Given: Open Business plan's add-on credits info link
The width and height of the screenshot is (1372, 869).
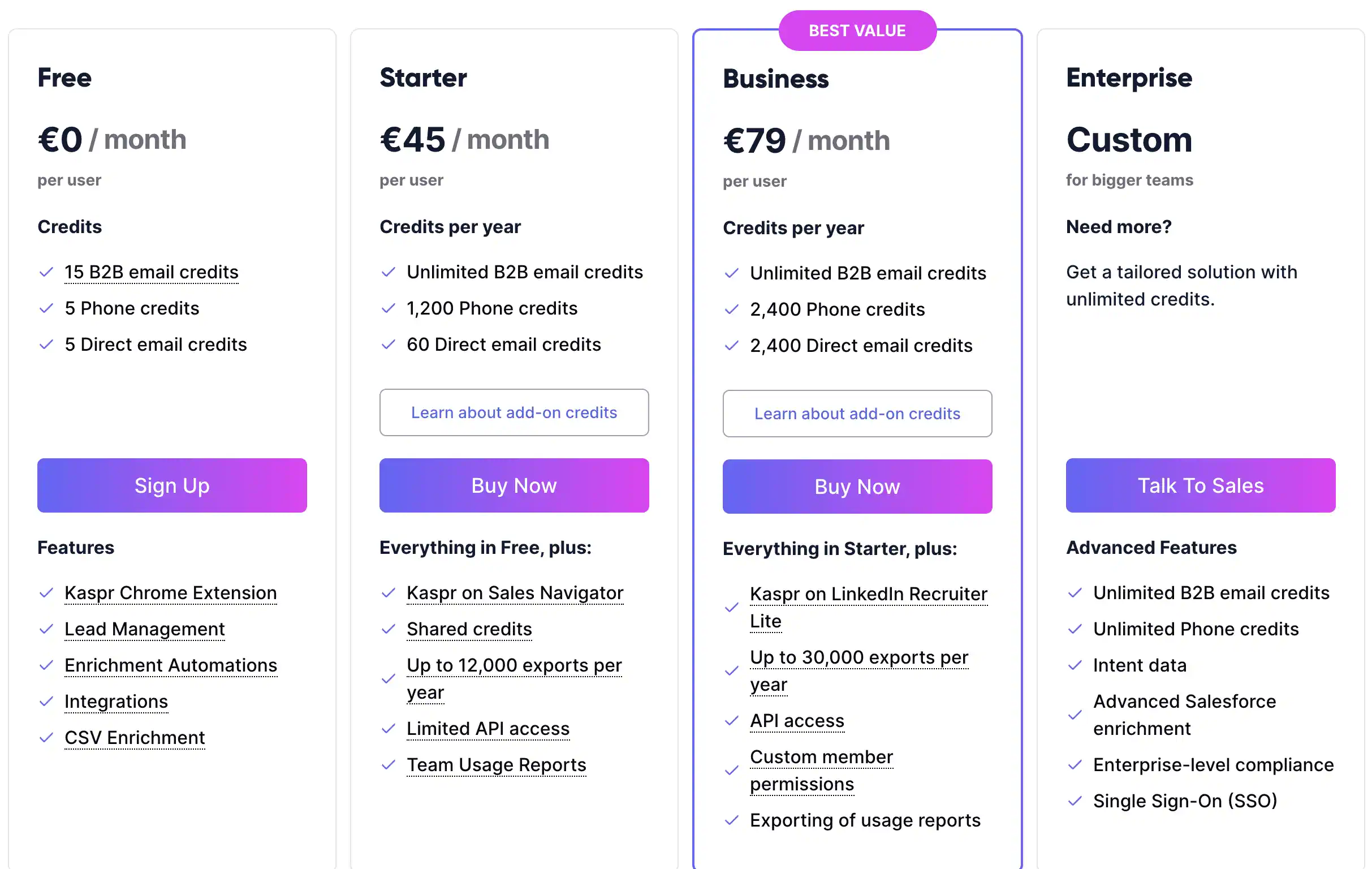Looking at the screenshot, I should coord(856,414).
